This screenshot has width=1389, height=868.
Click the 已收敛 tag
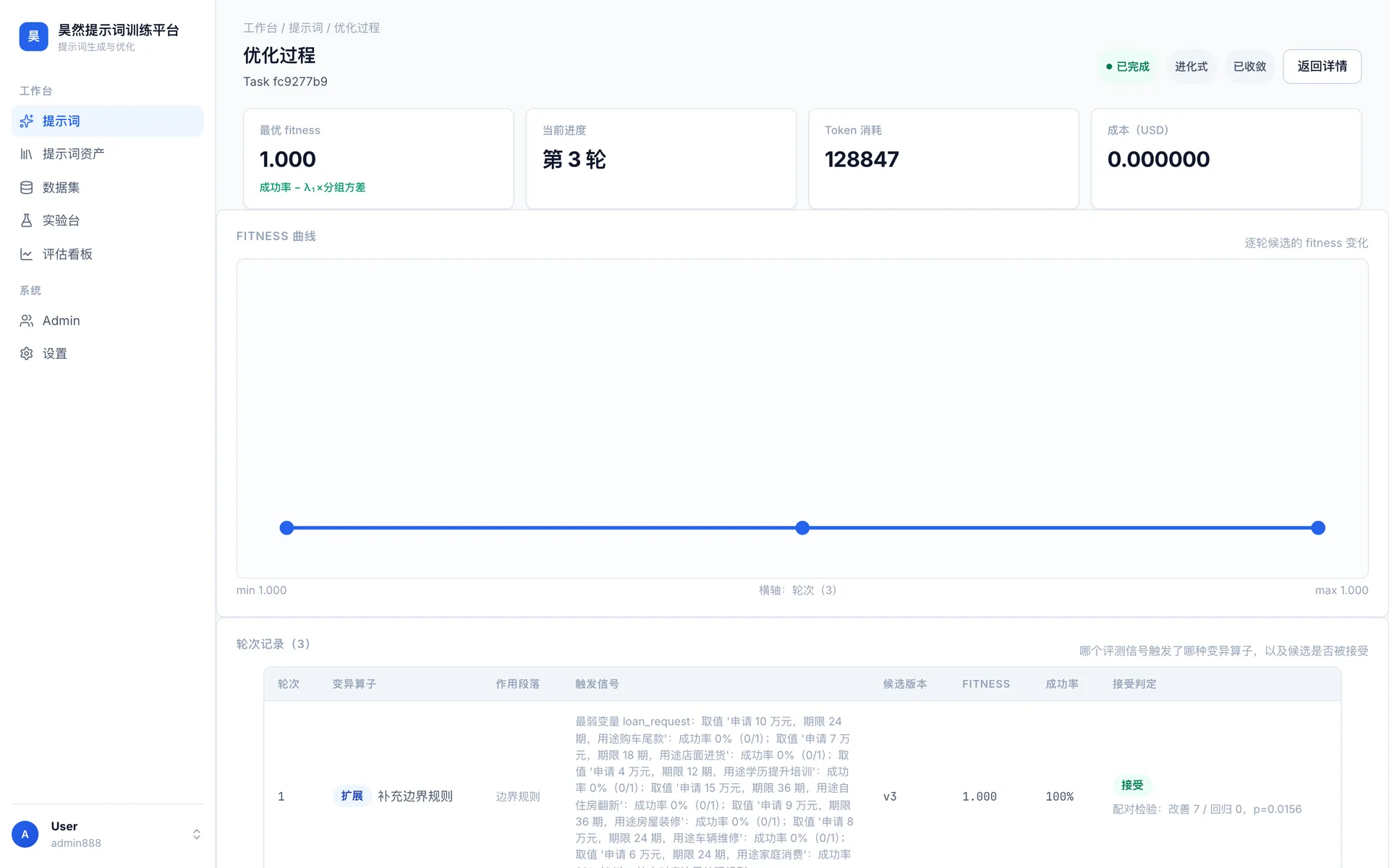pyautogui.click(x=1249, y=67)
